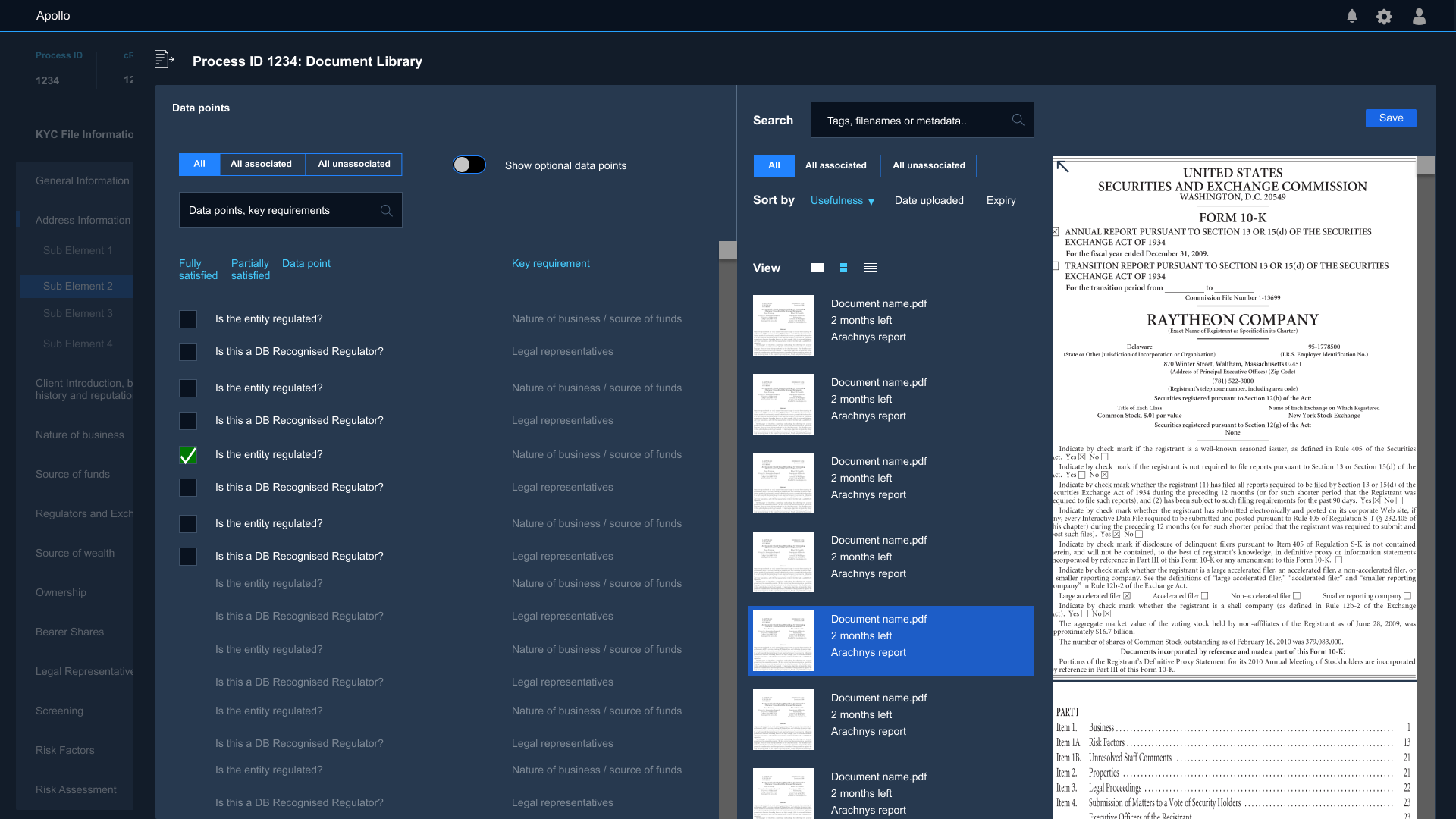The width and height of the screenshot is (1456, 819).
Task: Click the document export icon beside title
Action: point(164,59)
